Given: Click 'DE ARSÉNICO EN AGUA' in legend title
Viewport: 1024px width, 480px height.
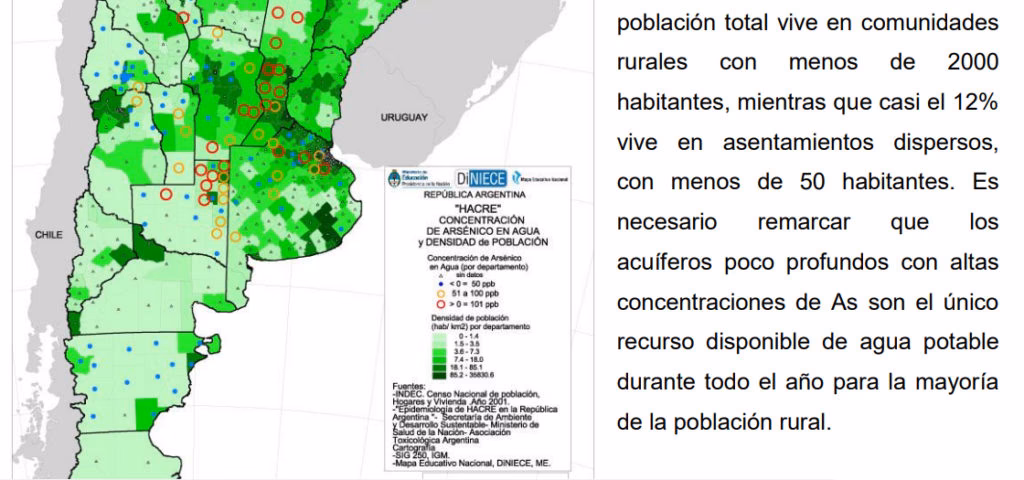Looking at the screenshot, I should (483, 231).
